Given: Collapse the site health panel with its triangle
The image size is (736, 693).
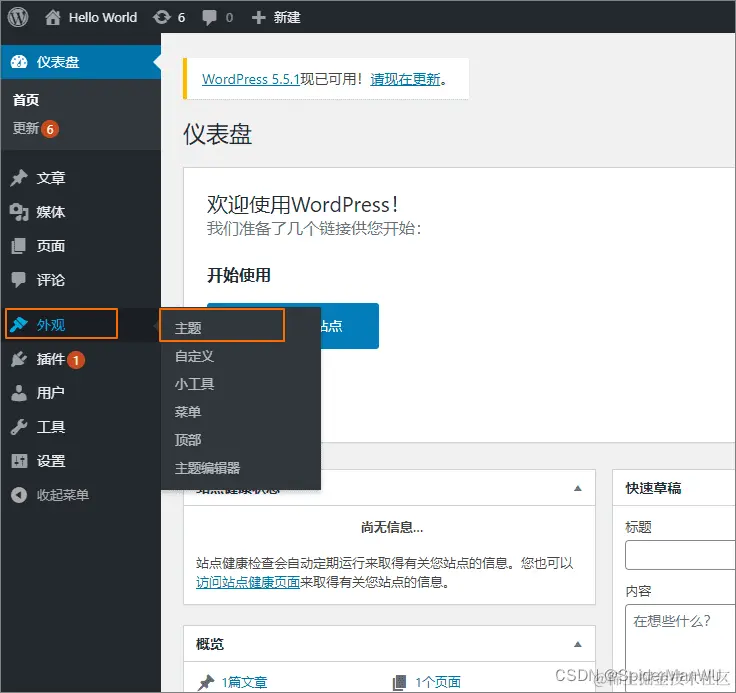Looking at the screenshot, I should point(578,488).
